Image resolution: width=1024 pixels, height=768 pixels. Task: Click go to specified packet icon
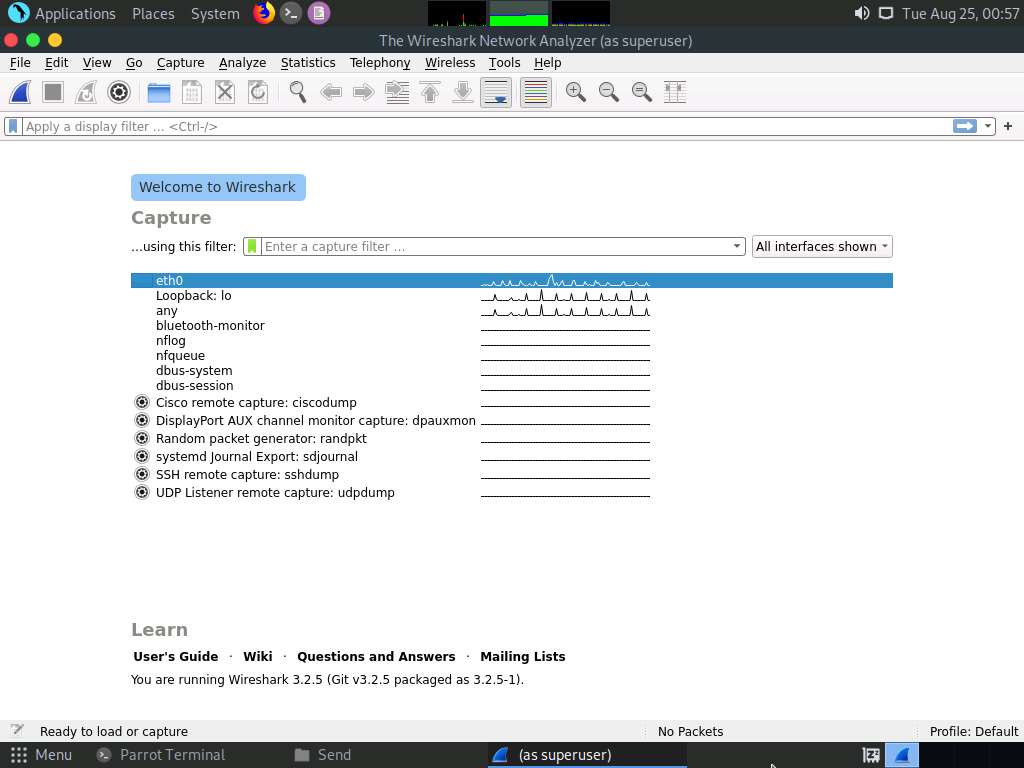[x=397, y=92]
